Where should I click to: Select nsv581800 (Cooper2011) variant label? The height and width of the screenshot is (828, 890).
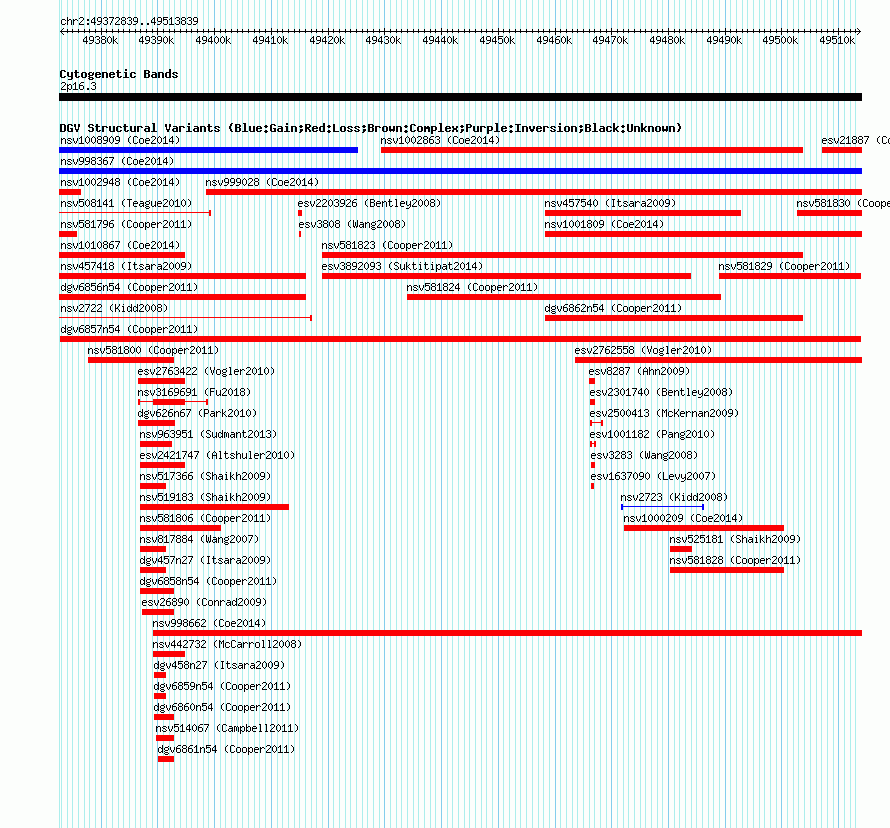point(153,350)
